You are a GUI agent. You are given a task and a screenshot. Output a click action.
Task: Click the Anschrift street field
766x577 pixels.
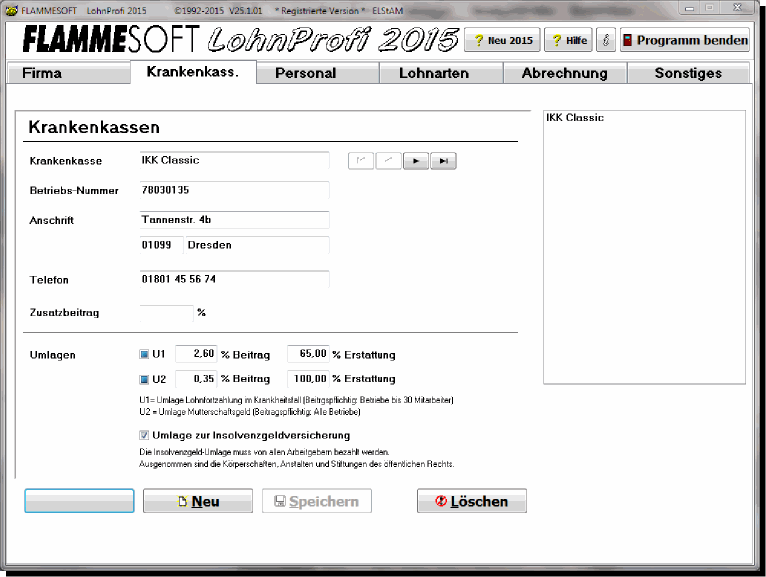[x=234, y=220]
